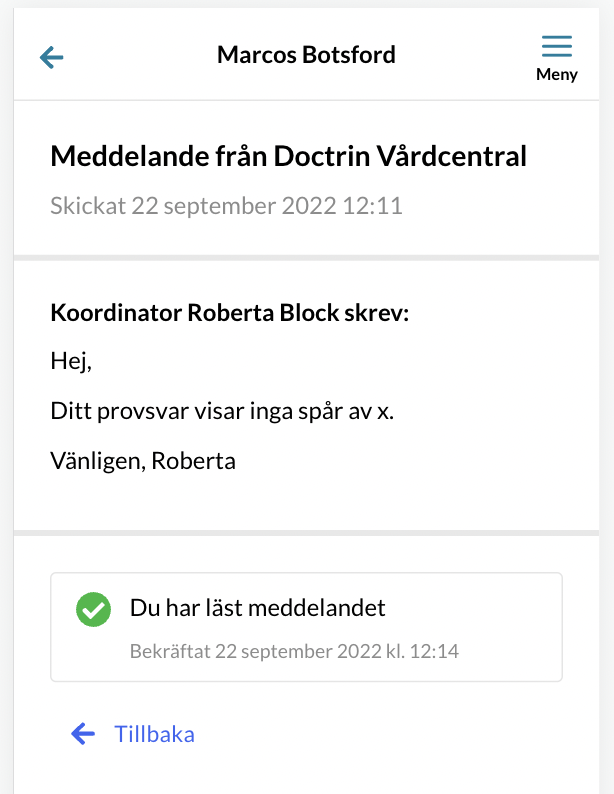Click the Koordinator Roberta Block skrev line
Viewport: 614px width, 794px height.
[x=229, y=313]
